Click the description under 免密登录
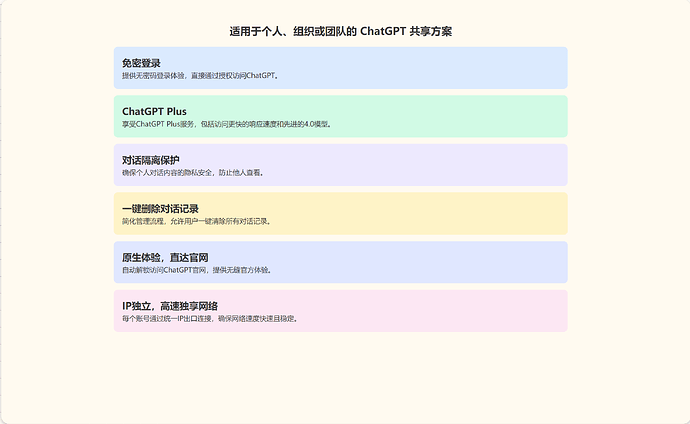 pos(200,76)
